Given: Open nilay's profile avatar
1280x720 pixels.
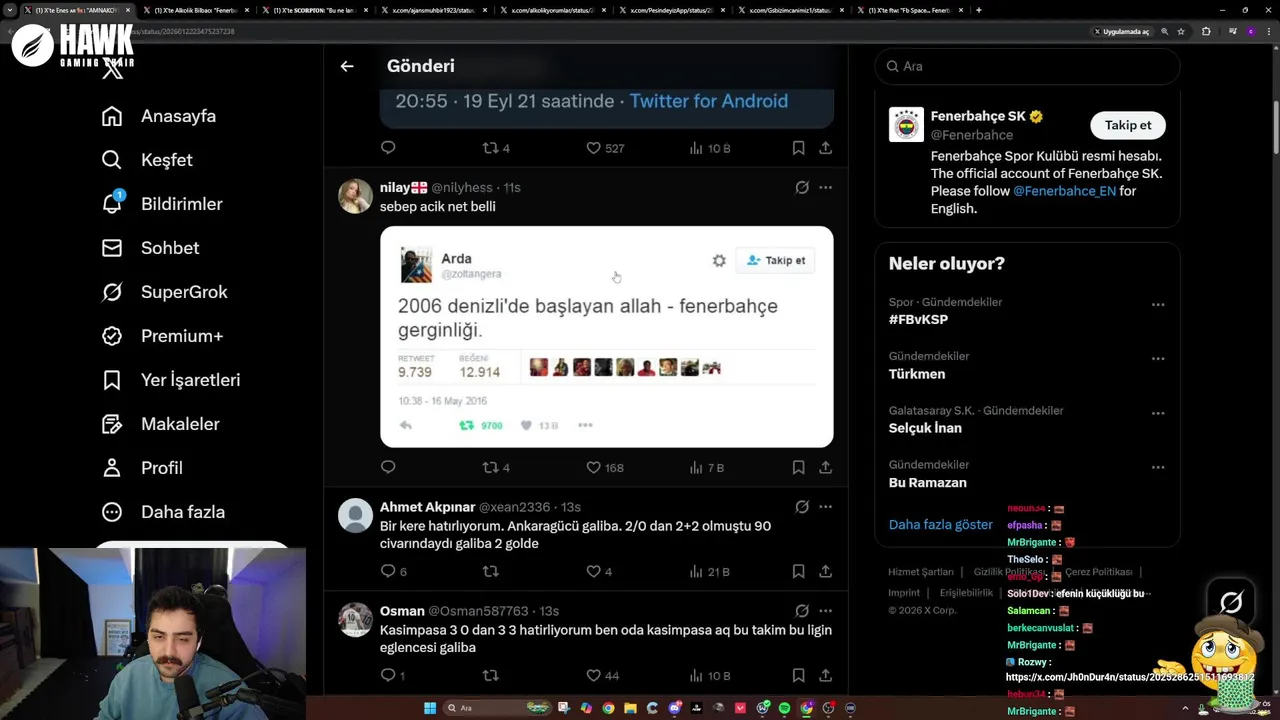Looking at the screenshot, I should pos(355,196).
